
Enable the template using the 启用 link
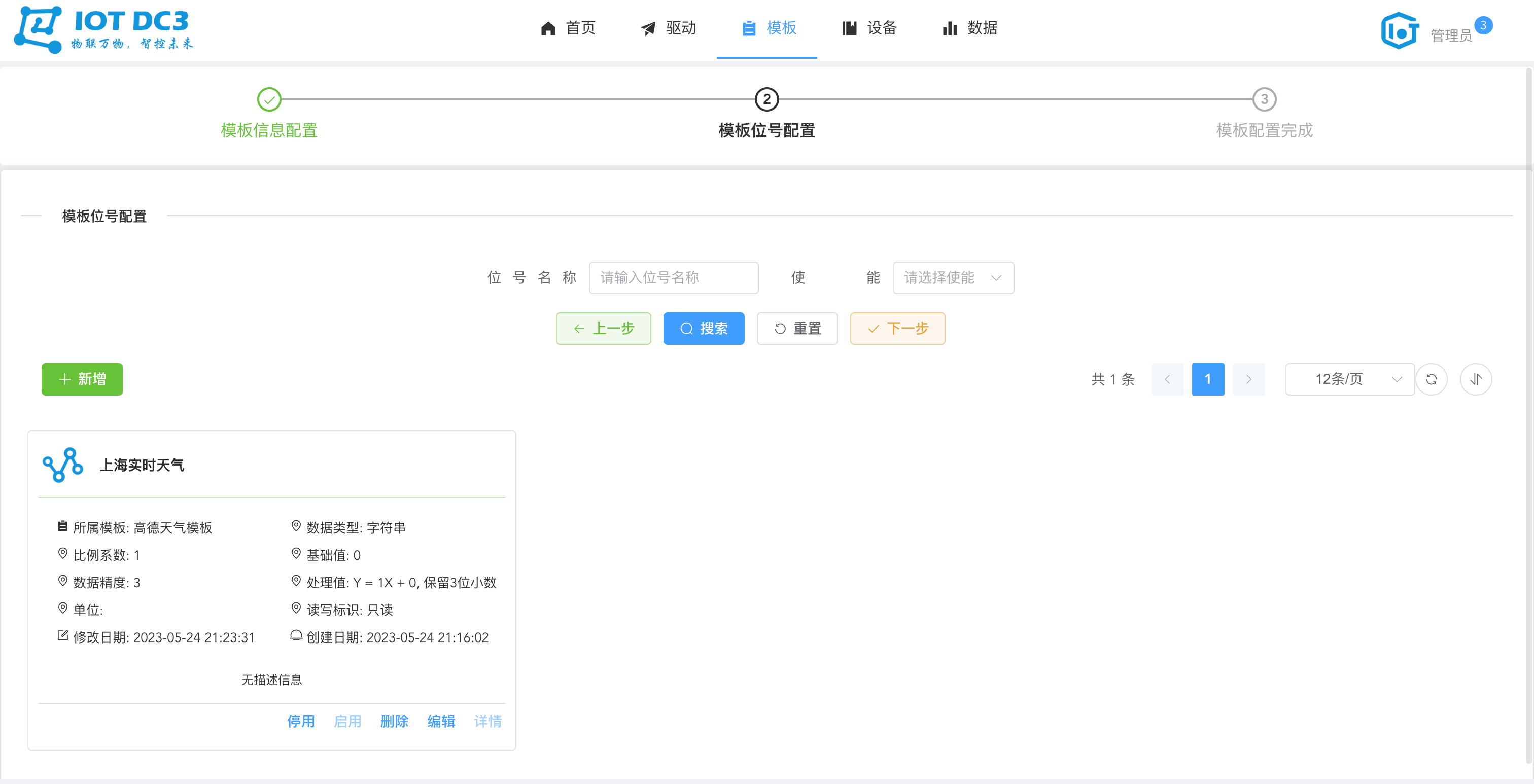tap(347, 721)
